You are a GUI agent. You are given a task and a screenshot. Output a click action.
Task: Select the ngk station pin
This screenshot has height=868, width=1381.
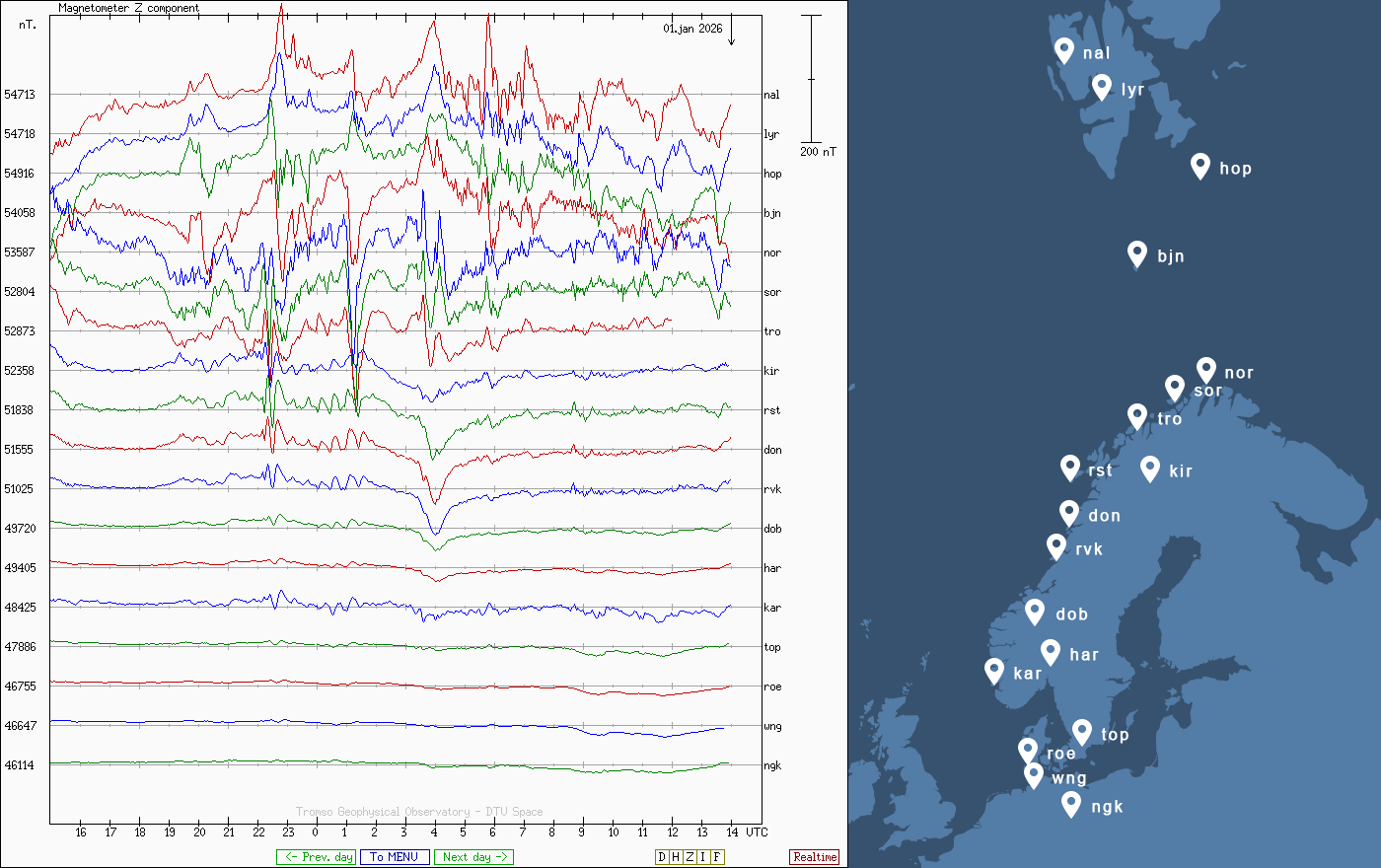[x=1071, y=804]
